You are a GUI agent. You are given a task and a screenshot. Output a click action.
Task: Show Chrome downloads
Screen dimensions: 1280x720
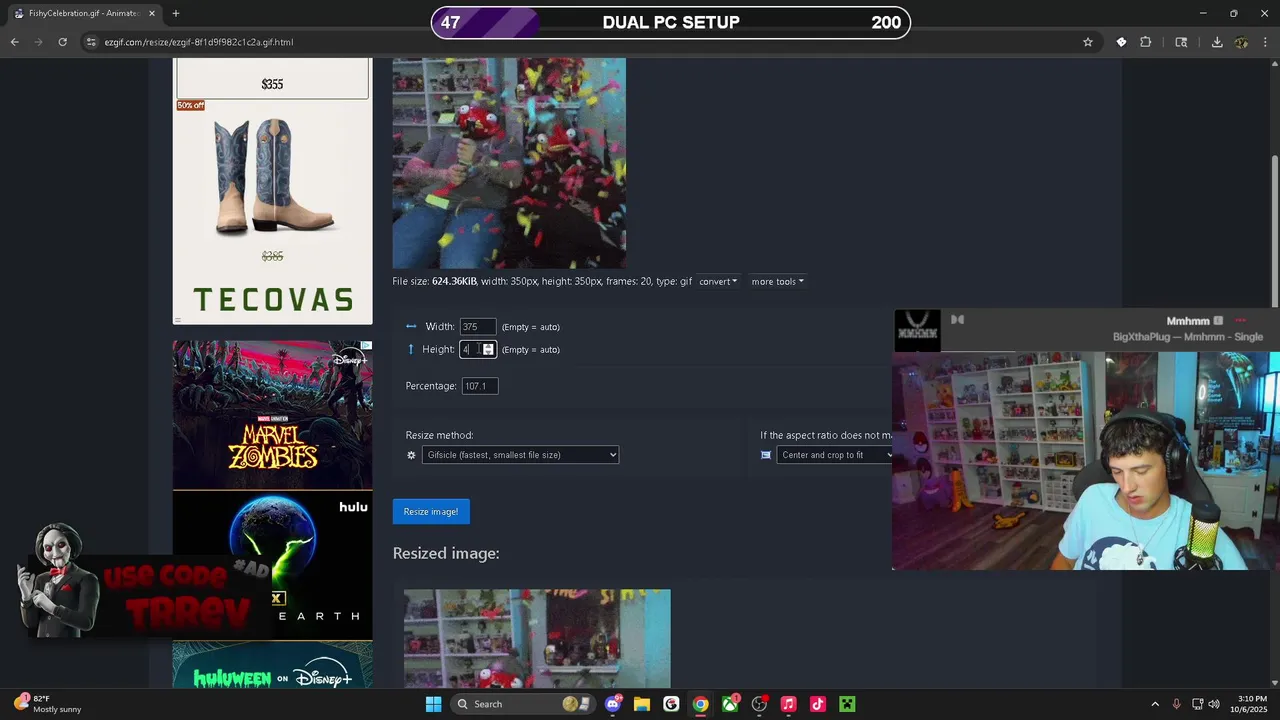coord(1217,42)
